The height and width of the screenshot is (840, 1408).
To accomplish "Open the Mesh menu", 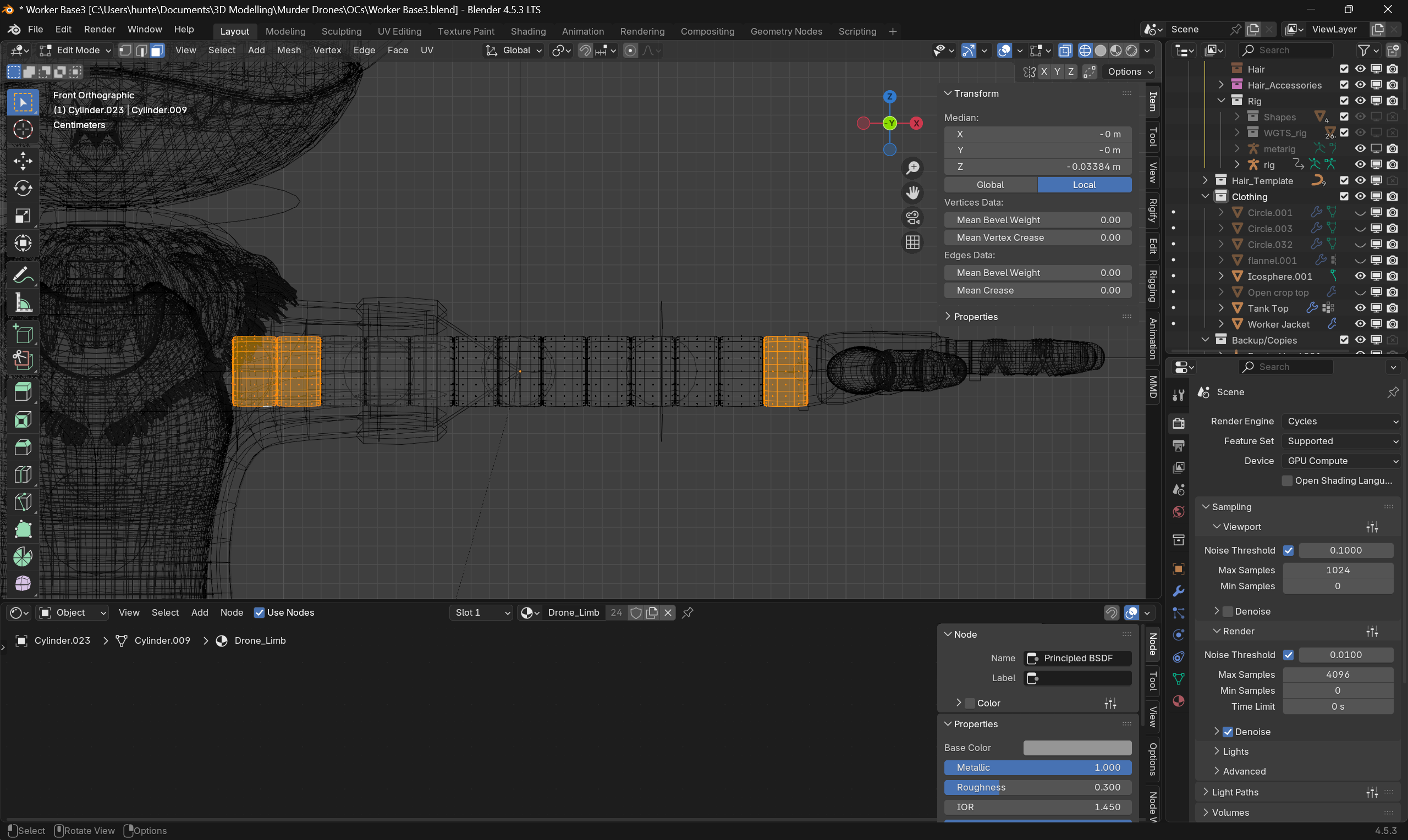I will point(289,50).
